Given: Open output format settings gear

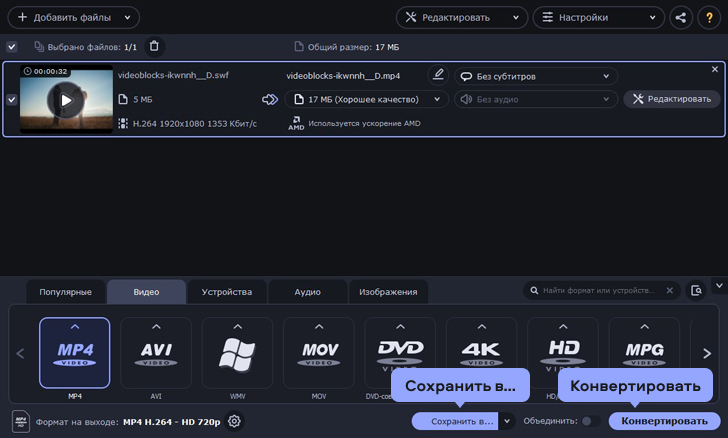Looking at the screenshot, I should point(234,421).
